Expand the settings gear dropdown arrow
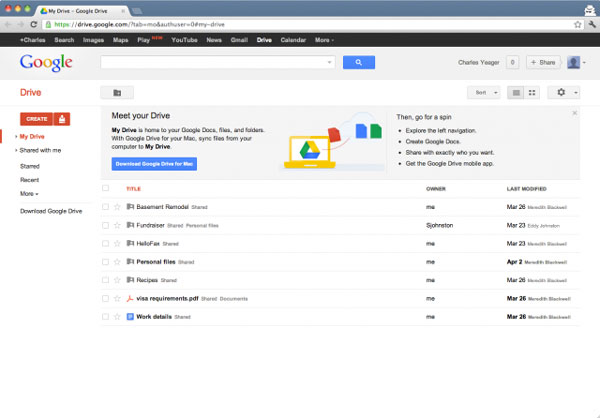Screen dimensions: 600x418 coord(576,93)
